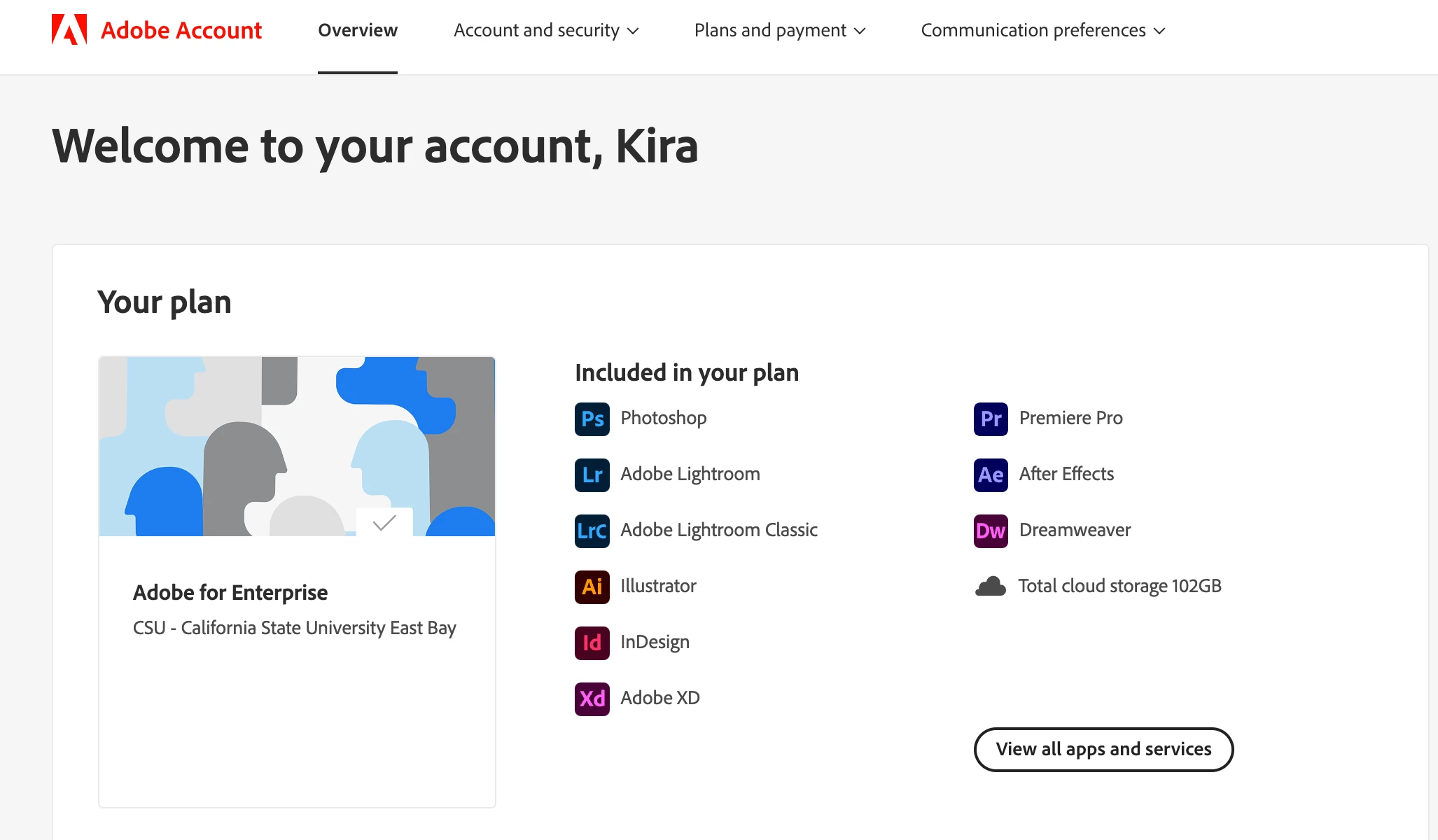Click the Photoshop Ps icon
The width and height of the screenshot is (1438, 840).
point(592,419)
